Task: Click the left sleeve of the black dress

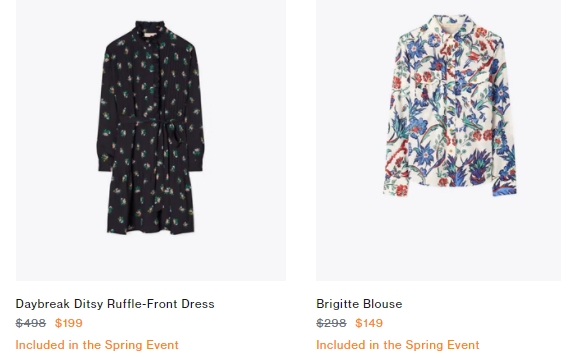Action: click(106, 107)
